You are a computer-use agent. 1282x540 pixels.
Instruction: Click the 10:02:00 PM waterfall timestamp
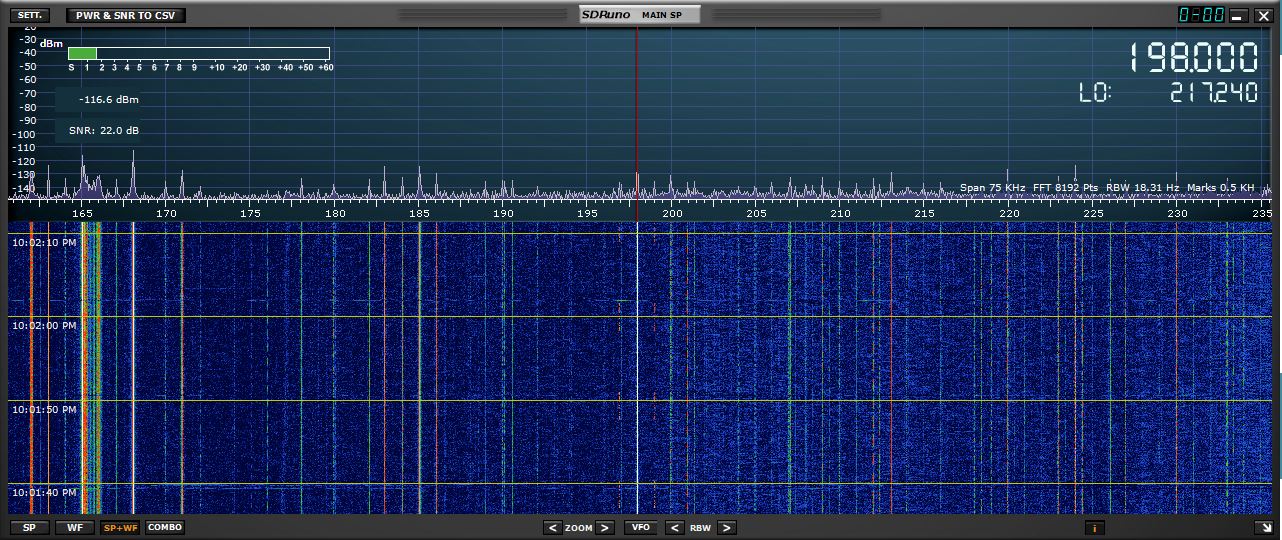(x=43, y=326)
